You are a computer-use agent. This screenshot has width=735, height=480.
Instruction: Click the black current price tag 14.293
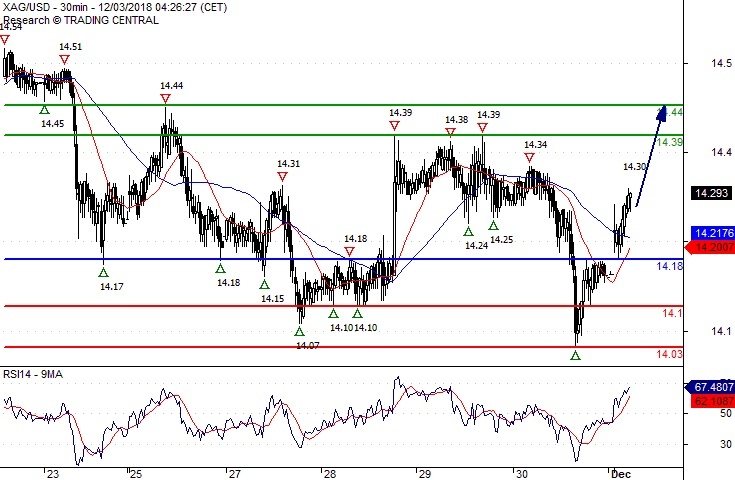(712, 193)
